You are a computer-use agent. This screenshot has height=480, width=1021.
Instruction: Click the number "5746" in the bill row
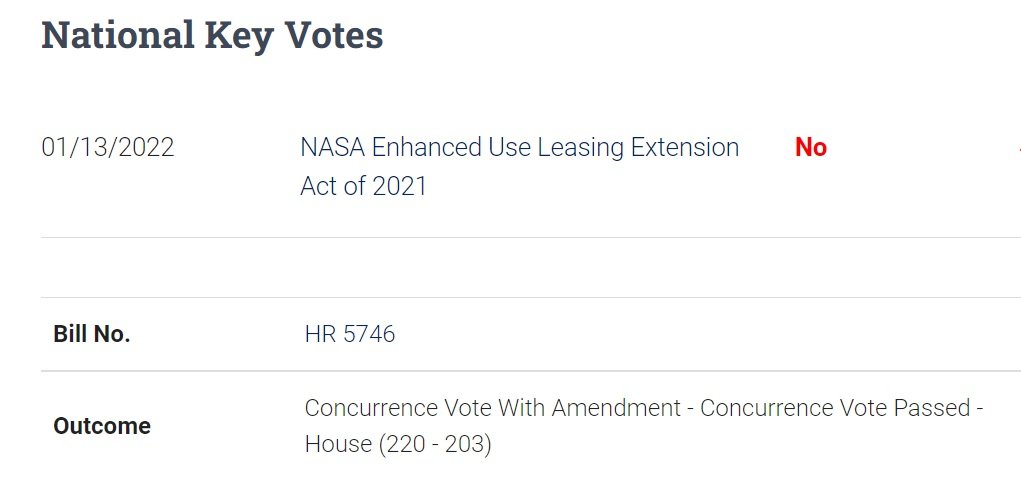pyautogui.click(x=369, y=334)
